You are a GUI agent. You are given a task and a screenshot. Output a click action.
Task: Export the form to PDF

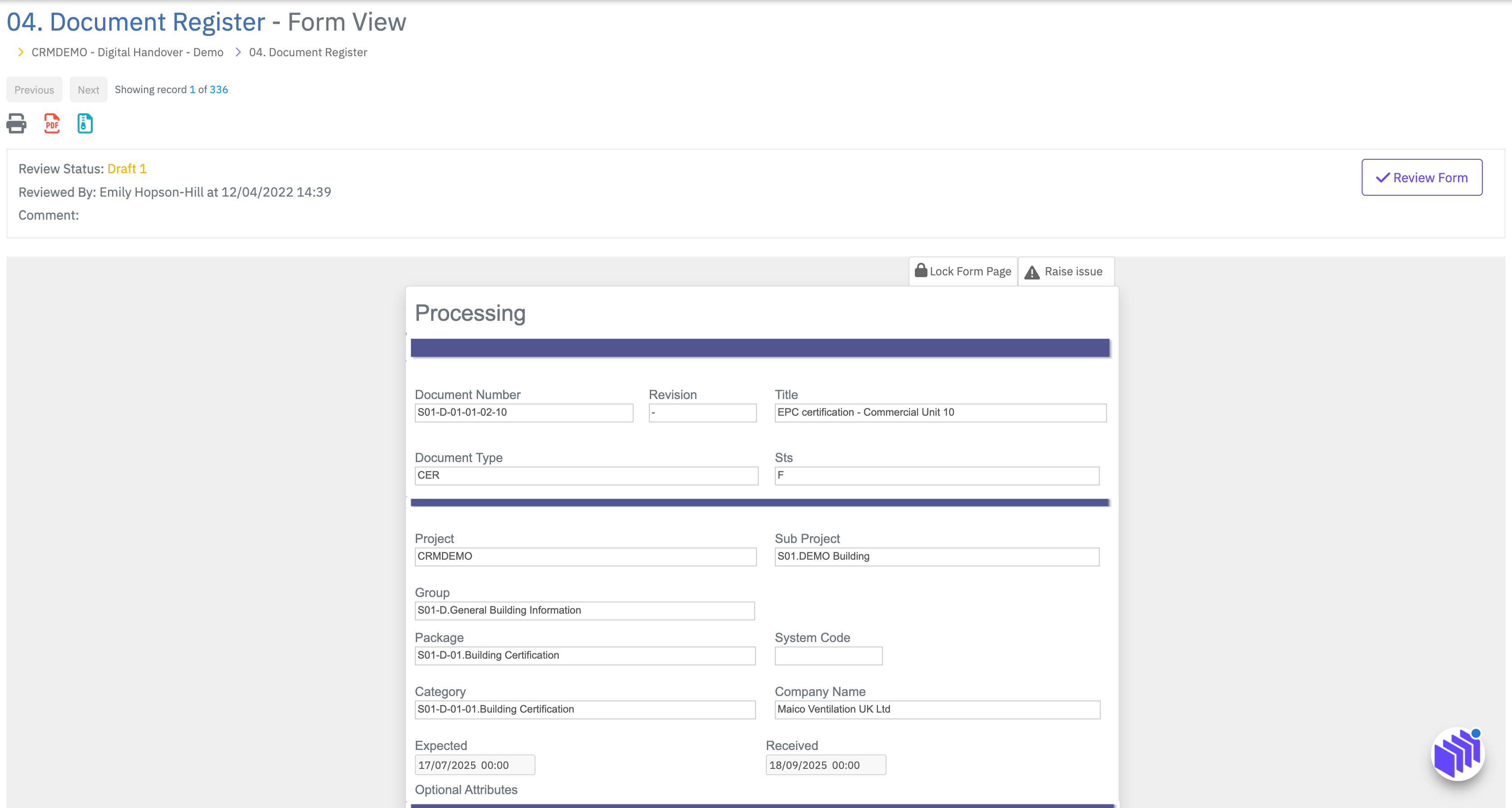[51, 123]
